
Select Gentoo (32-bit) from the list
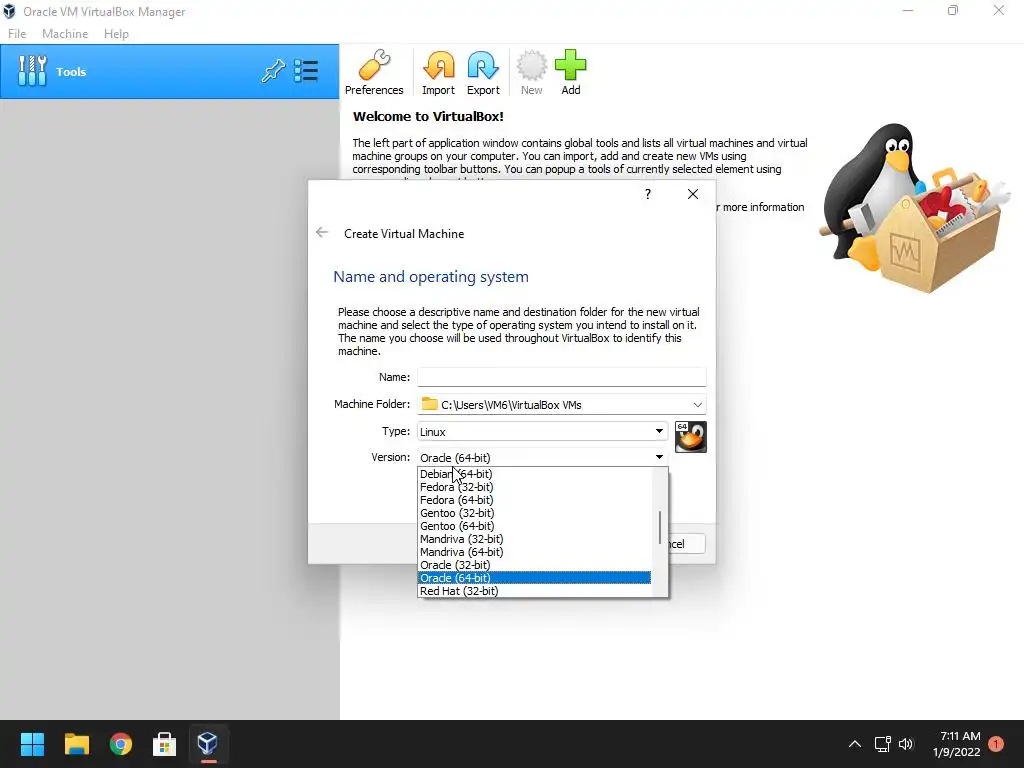[x=534, y=513]
